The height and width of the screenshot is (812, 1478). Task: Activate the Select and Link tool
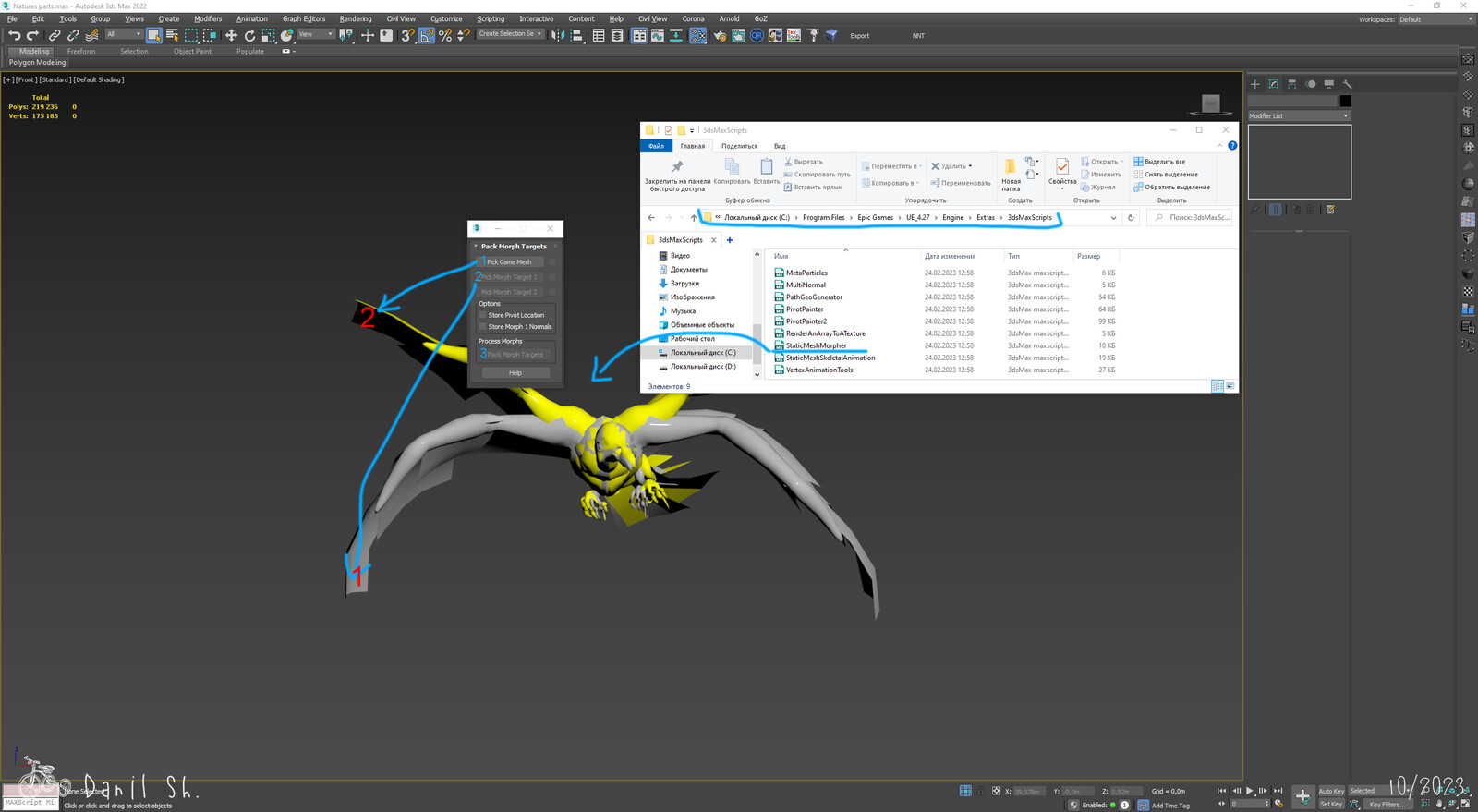coord(55,35)
